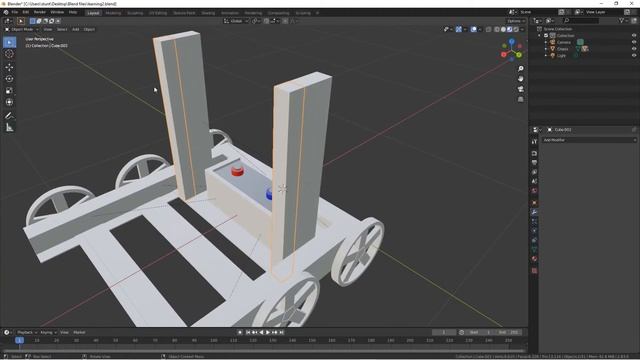Toggle viewport gizmos button
Image resolution: width=640 pixels, height=360 pixels.
(459, 29)
